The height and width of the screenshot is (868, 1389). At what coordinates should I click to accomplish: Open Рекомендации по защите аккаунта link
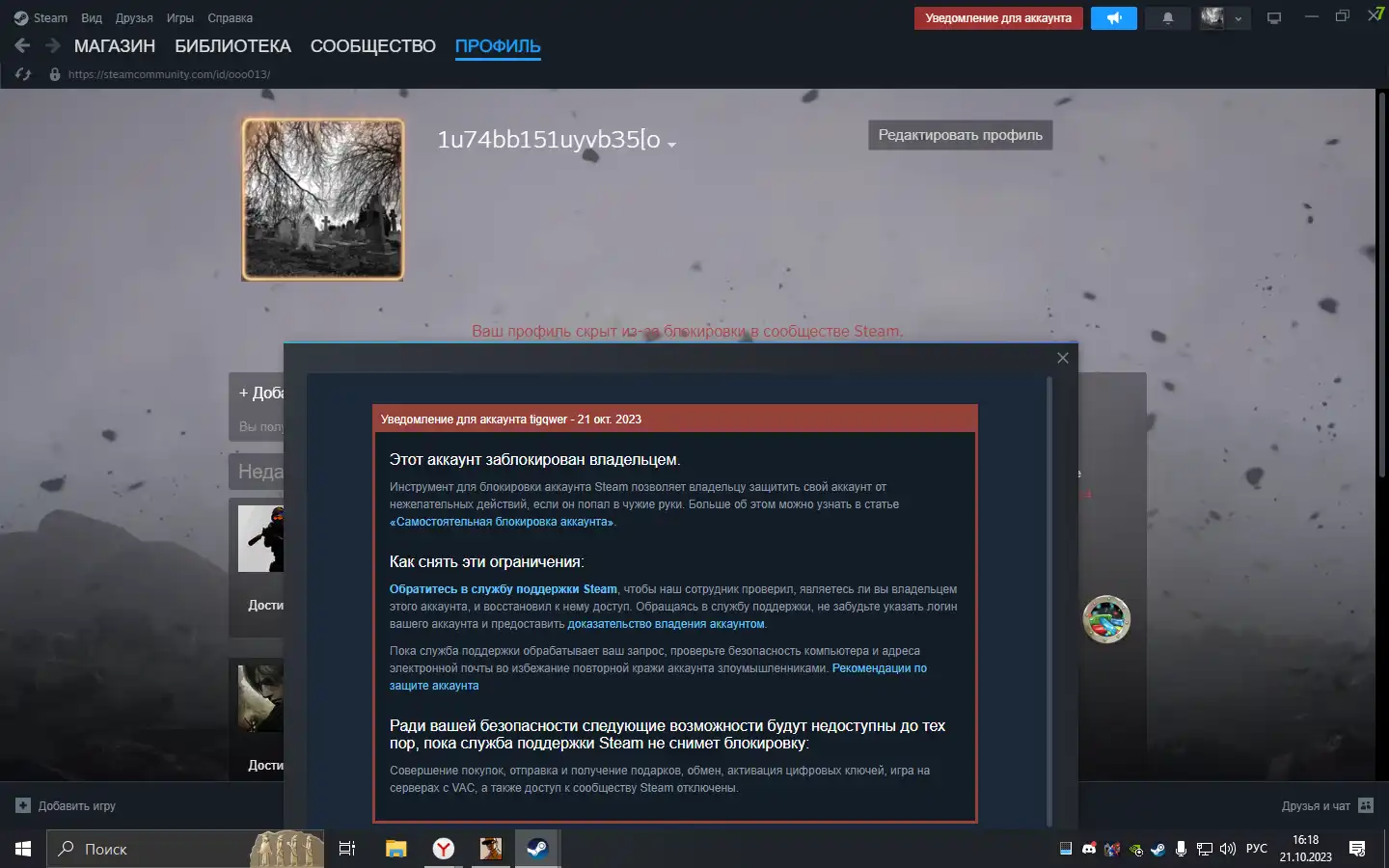pos(658,677)
